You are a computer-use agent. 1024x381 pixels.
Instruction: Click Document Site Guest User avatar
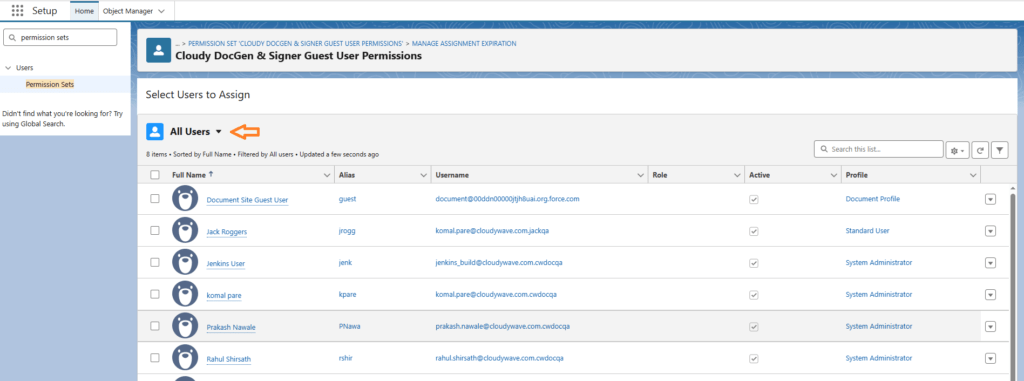[x=185, y=199]
